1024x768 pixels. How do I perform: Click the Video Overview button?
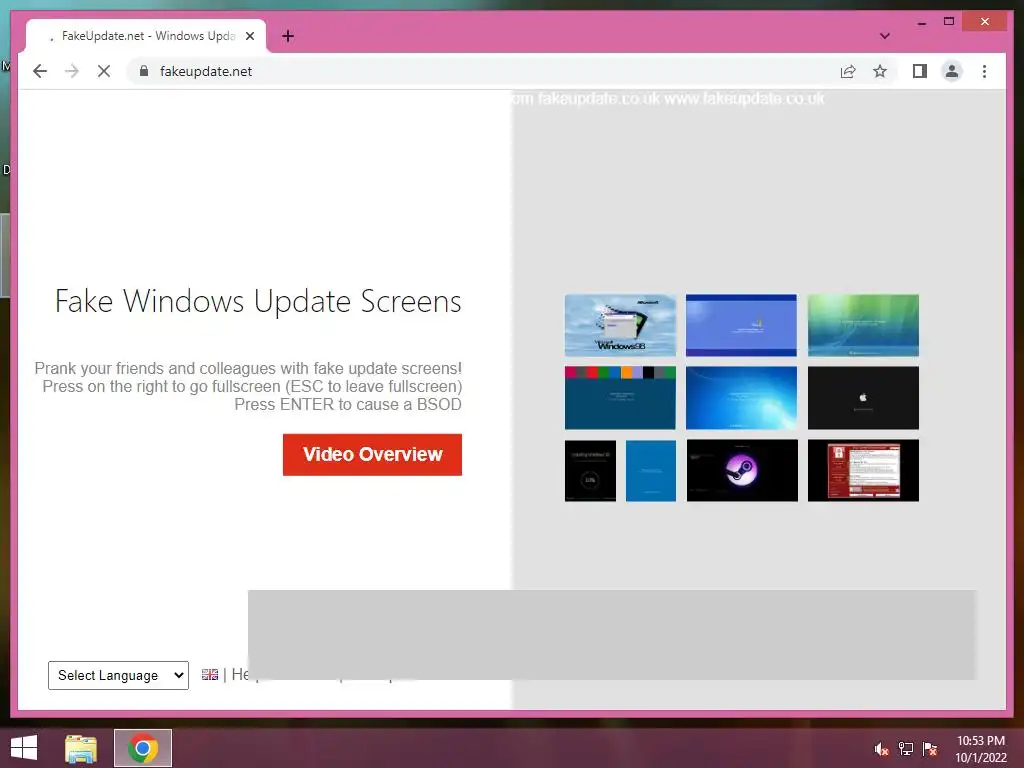tap(372, 455)
